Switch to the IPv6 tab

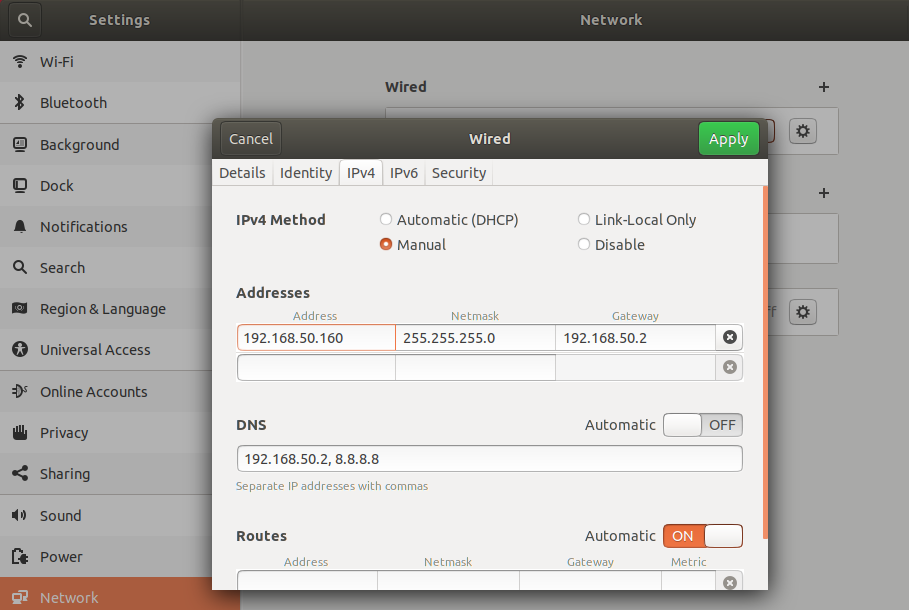(x=404, y=173)
